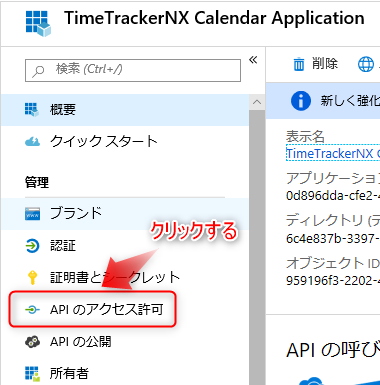
Task: Collapse the sidebar with double chevron
Action: click(253, 60)
